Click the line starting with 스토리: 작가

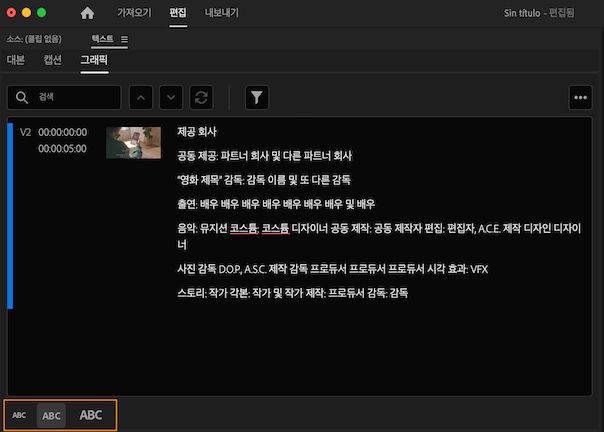pyautogui.click(x=292, y=293)
